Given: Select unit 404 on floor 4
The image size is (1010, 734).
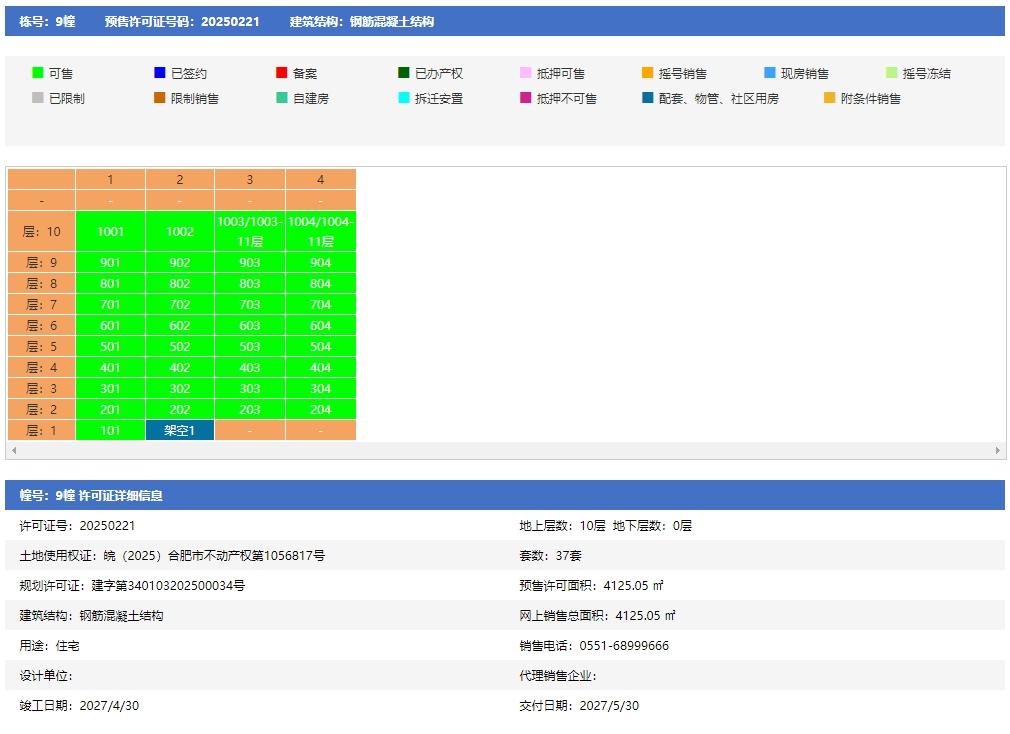Looking at the screenshot, I should pos(321,368).
